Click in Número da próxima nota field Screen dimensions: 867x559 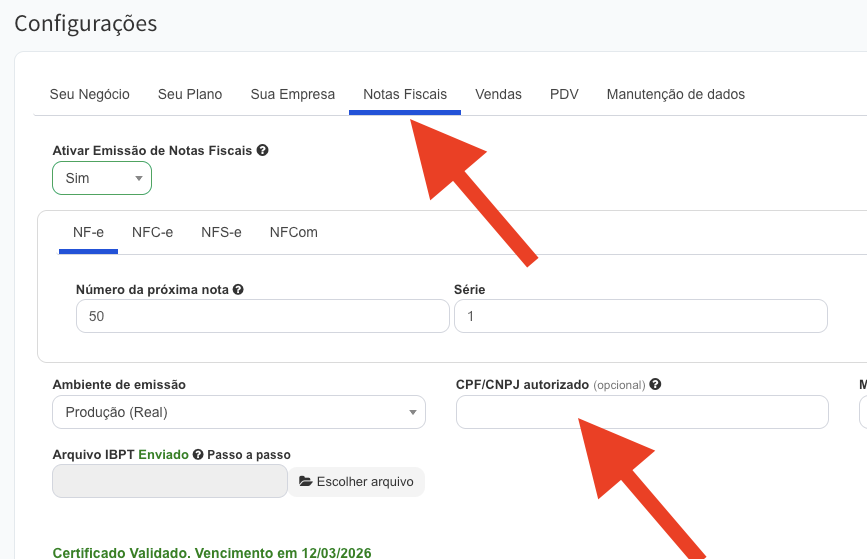[x=262, y=316]
